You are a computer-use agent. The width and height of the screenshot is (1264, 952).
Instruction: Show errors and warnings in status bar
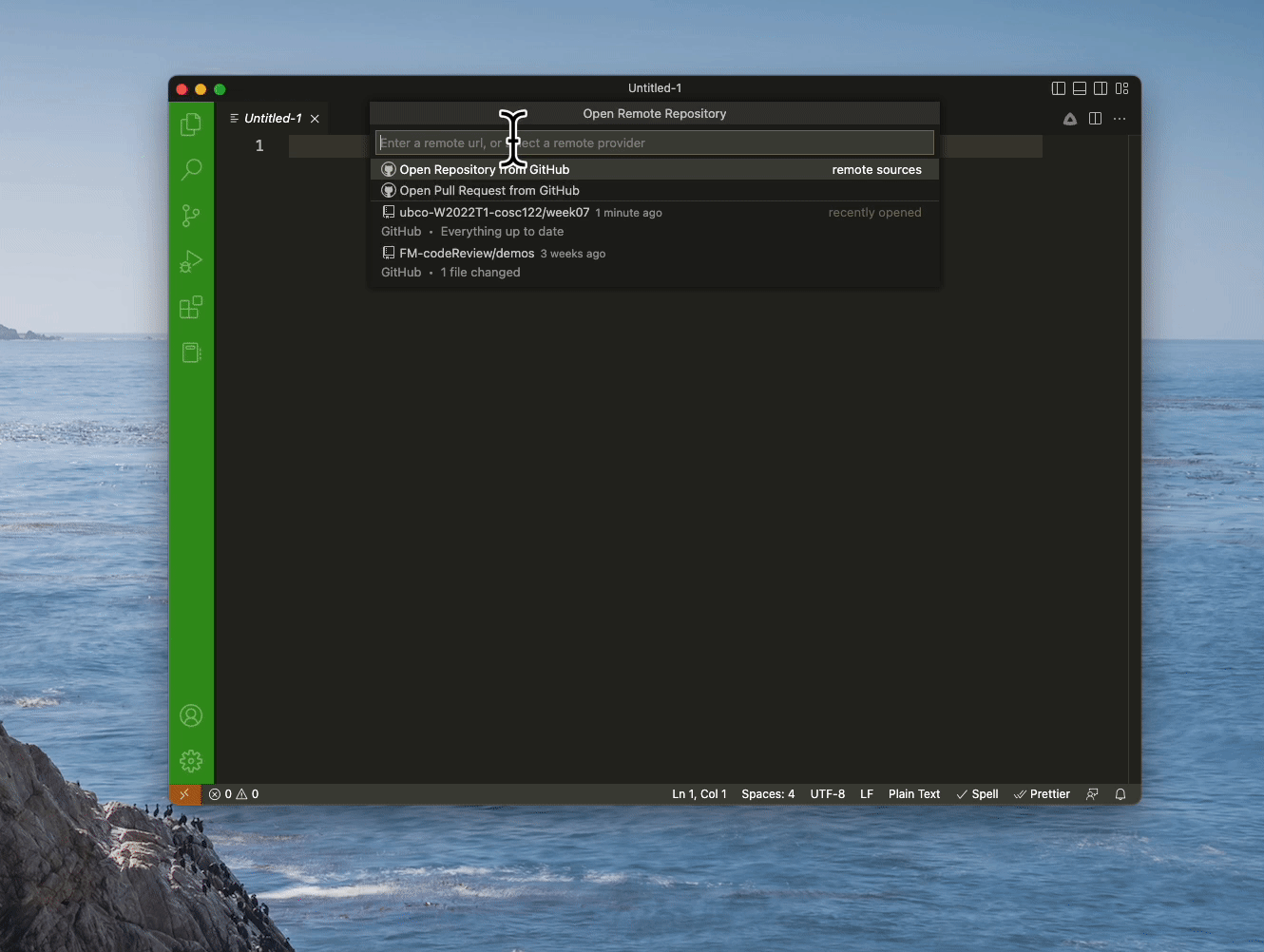(x=234, y=794)
